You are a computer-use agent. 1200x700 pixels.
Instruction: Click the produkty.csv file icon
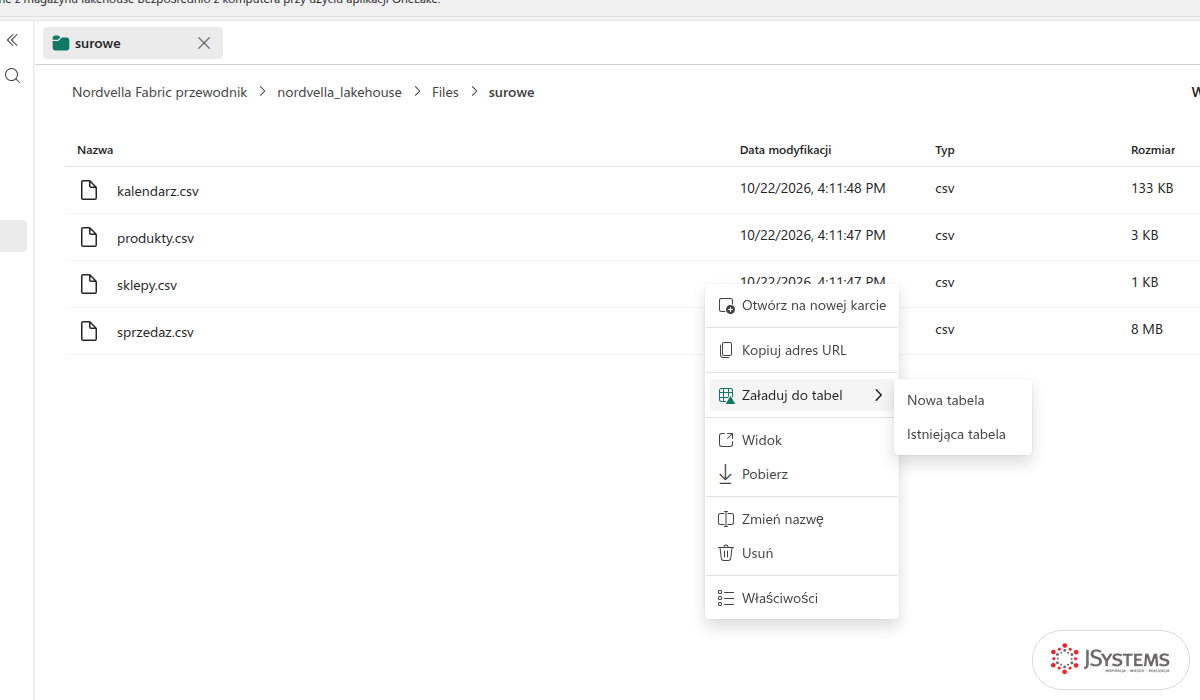click(89, 237)
